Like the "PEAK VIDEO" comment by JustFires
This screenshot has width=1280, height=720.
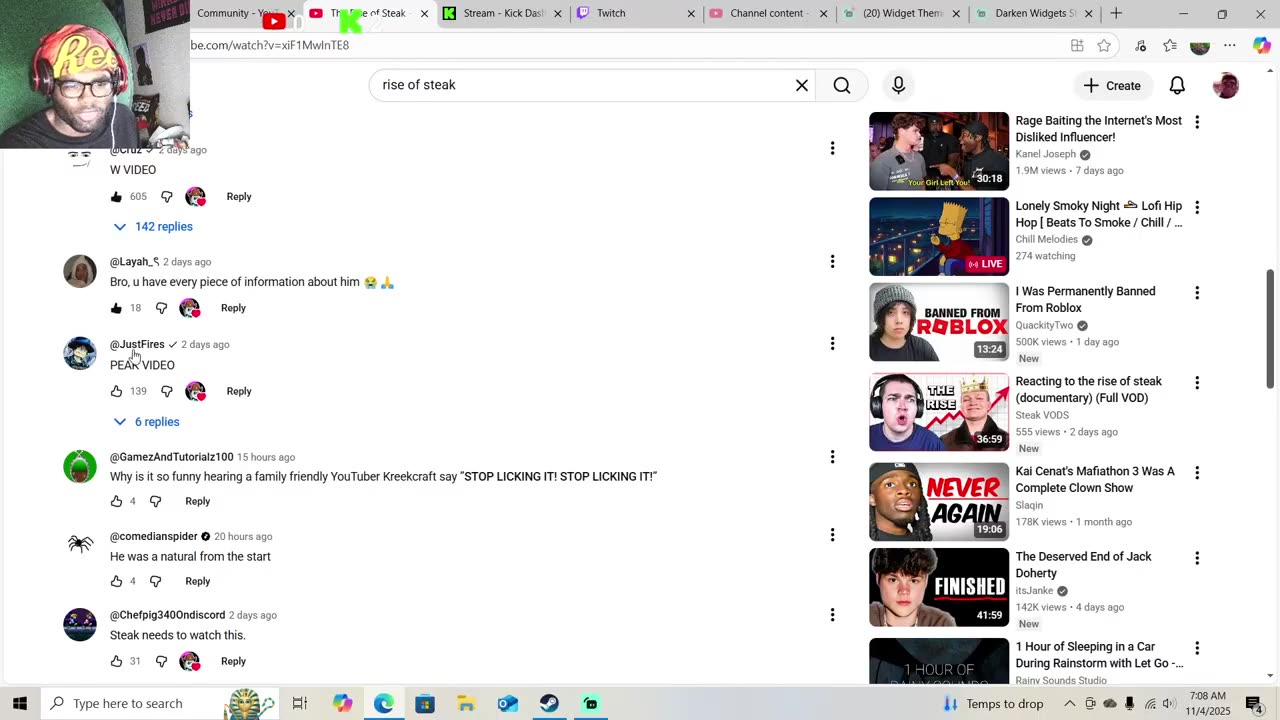coord(116,391)
